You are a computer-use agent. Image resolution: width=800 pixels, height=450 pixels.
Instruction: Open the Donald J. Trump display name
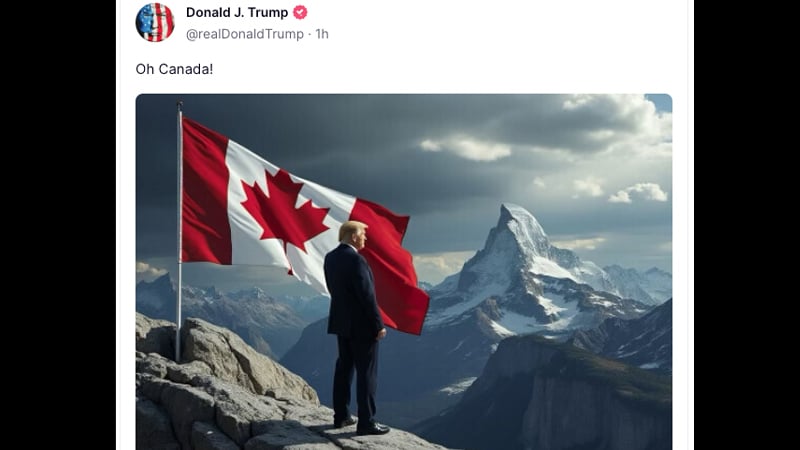[237, 12]
